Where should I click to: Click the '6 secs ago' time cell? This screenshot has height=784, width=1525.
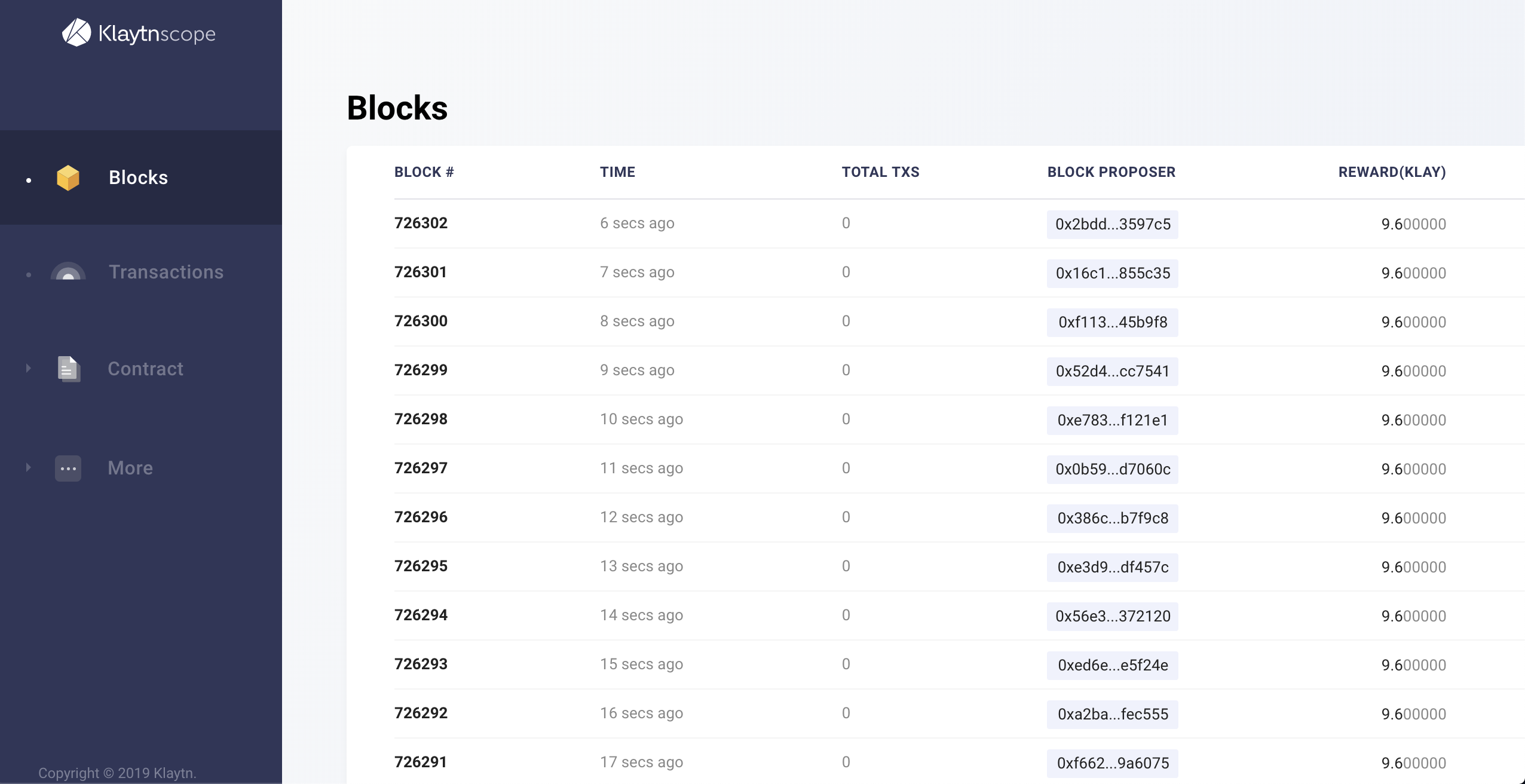pos(637,223)
